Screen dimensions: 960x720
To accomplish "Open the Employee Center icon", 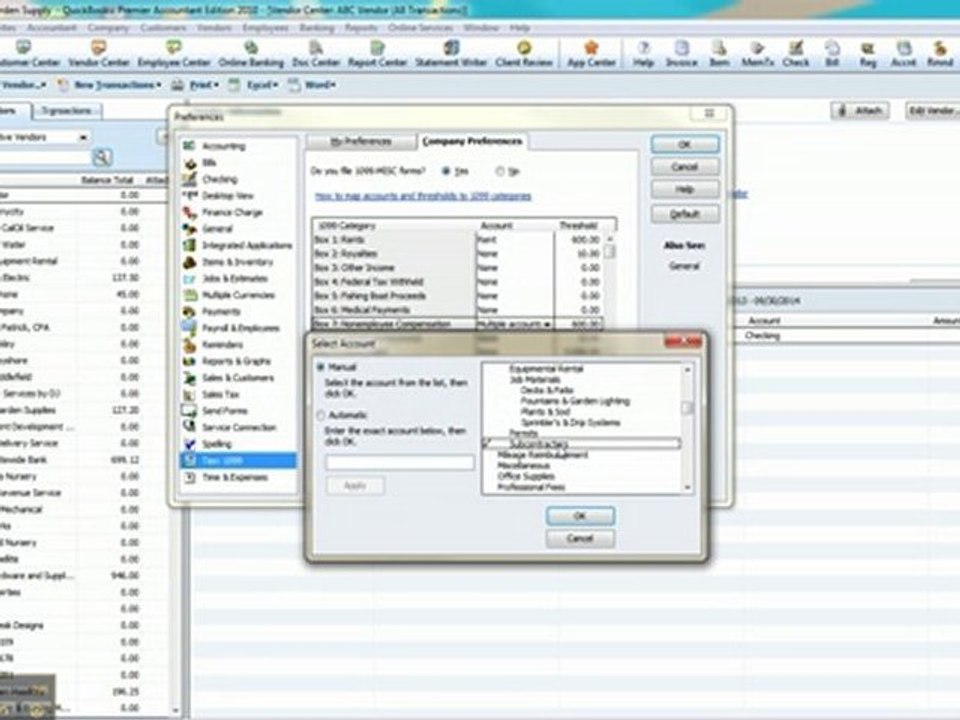I will click(x=174, y=54).
